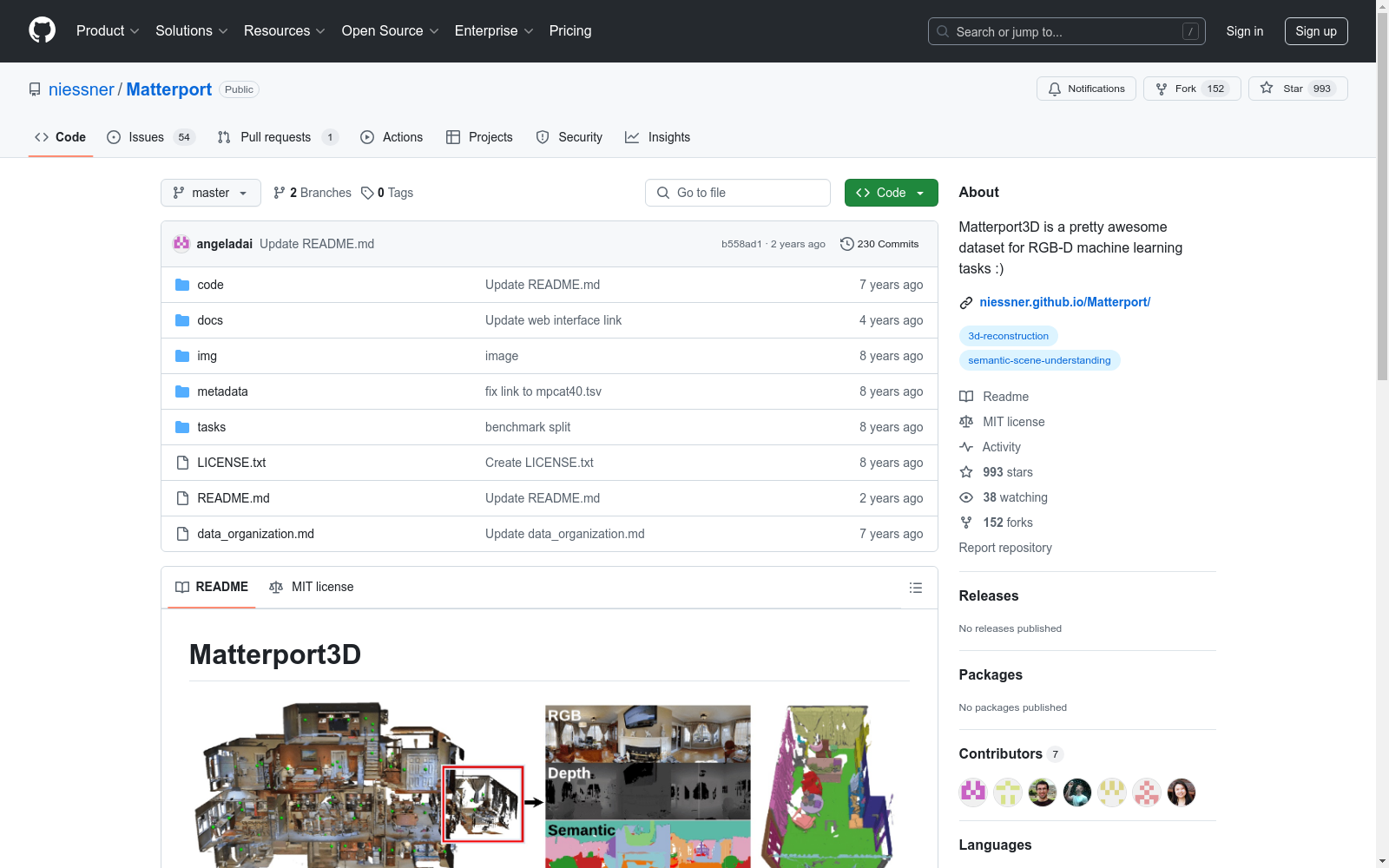
Task: Click the last contributor avatar photo
Action: [1182, 792]
